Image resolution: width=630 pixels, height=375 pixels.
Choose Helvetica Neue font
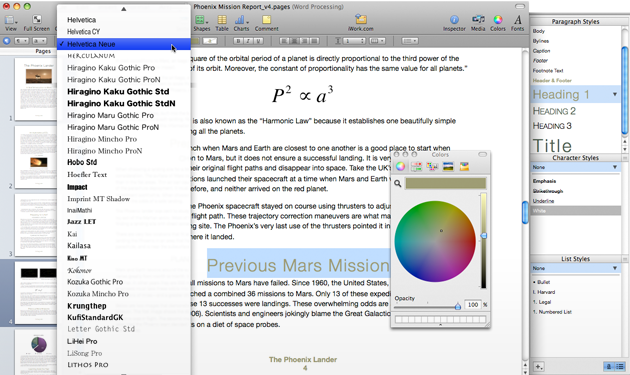(124, 44)
